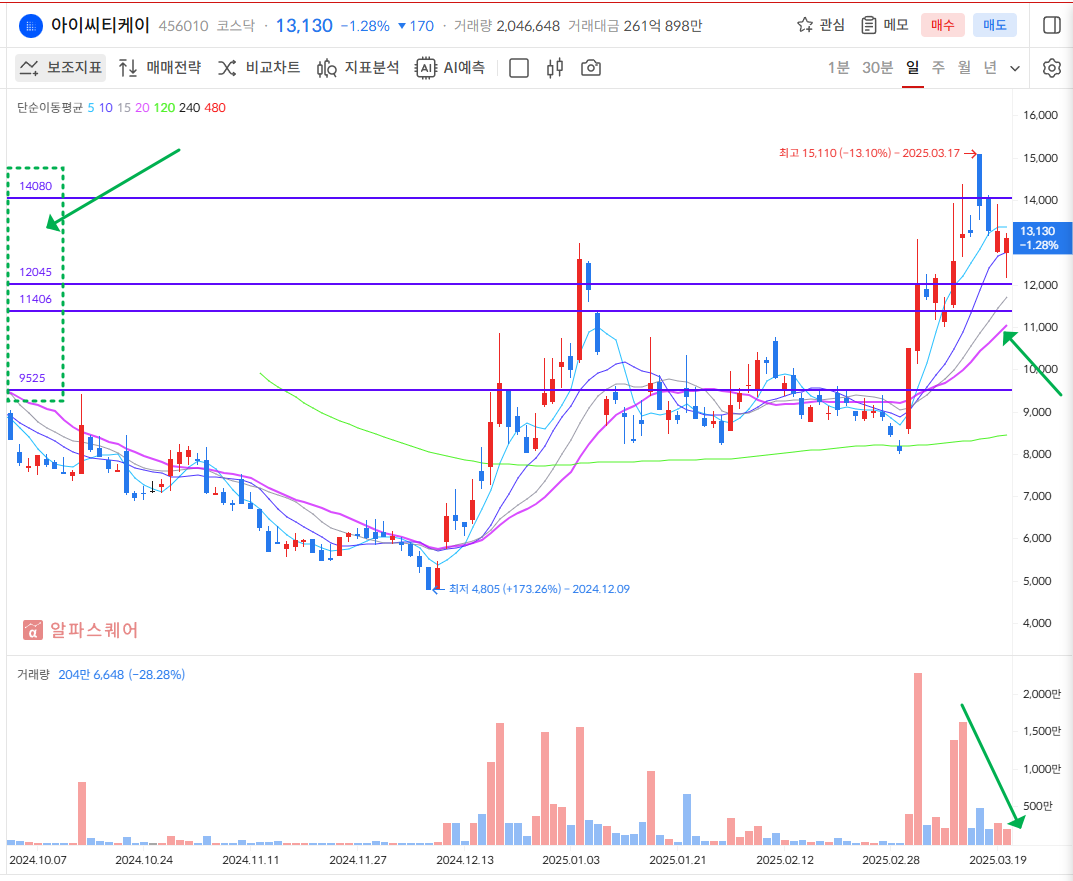Change chart type with candlestick icon

pyautogui.click(x=555, y=68)
